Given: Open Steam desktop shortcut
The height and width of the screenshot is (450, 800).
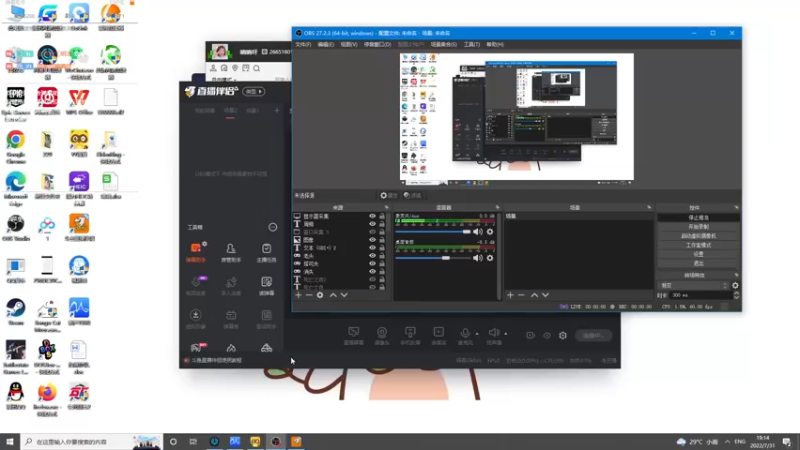Looking at the screenshot, I should pyautogui.click(x=16, y=312).
